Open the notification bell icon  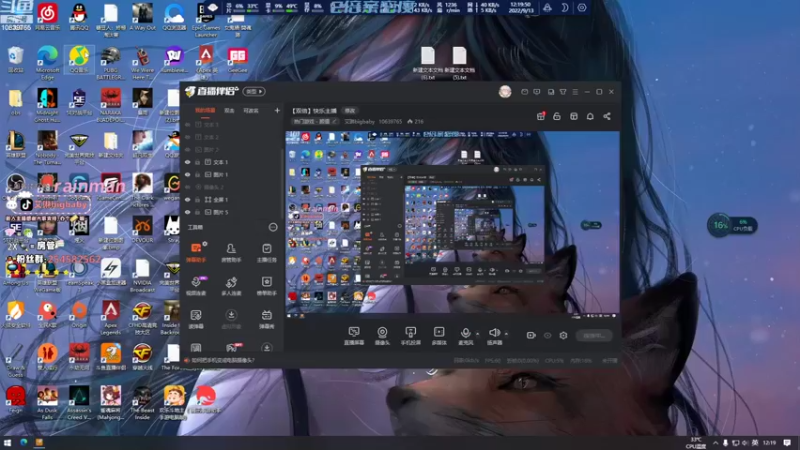[x=590, y=116]
